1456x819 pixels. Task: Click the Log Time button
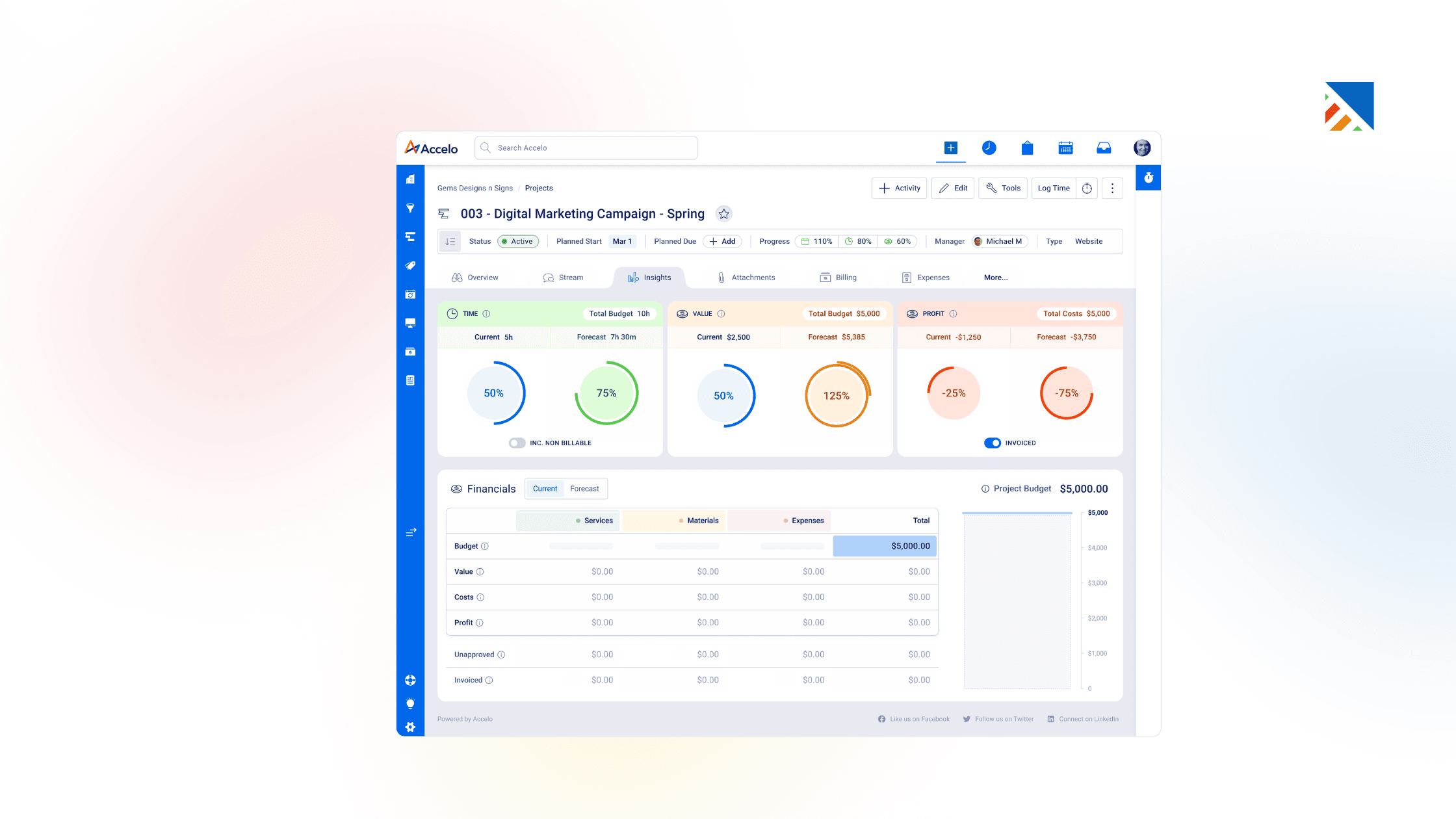click(1053, 188)
